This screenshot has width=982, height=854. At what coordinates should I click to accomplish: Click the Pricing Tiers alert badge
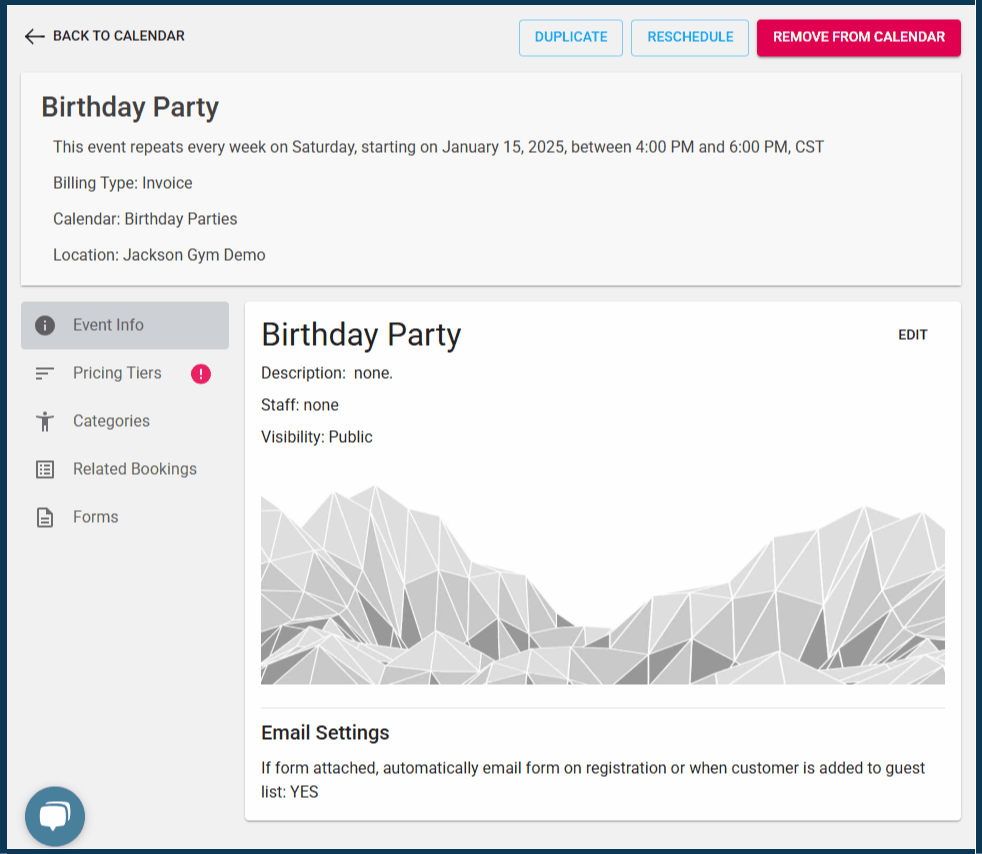(x=200, y=373)
